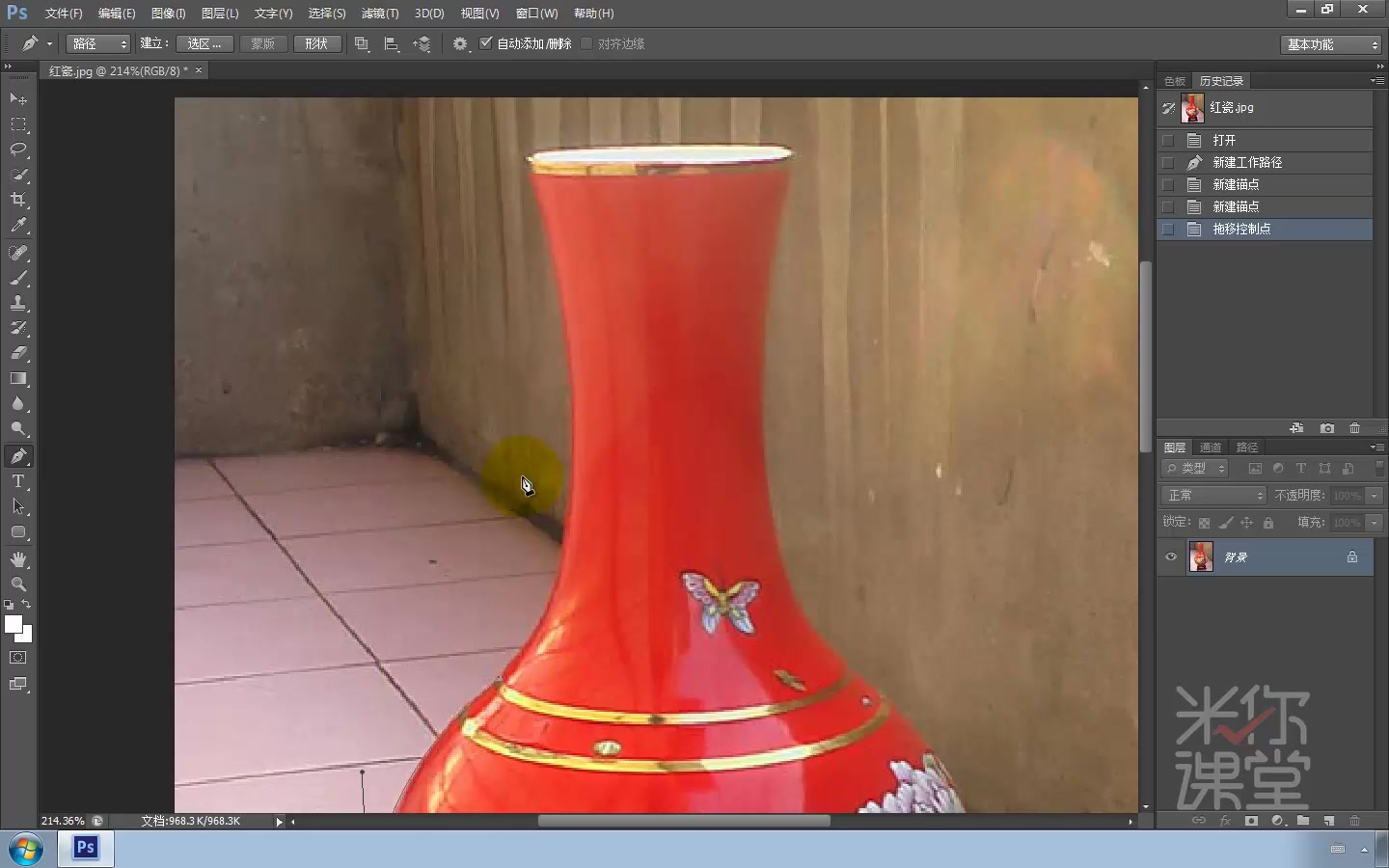Delete current history state trash icon

(x=1354, y=428)
